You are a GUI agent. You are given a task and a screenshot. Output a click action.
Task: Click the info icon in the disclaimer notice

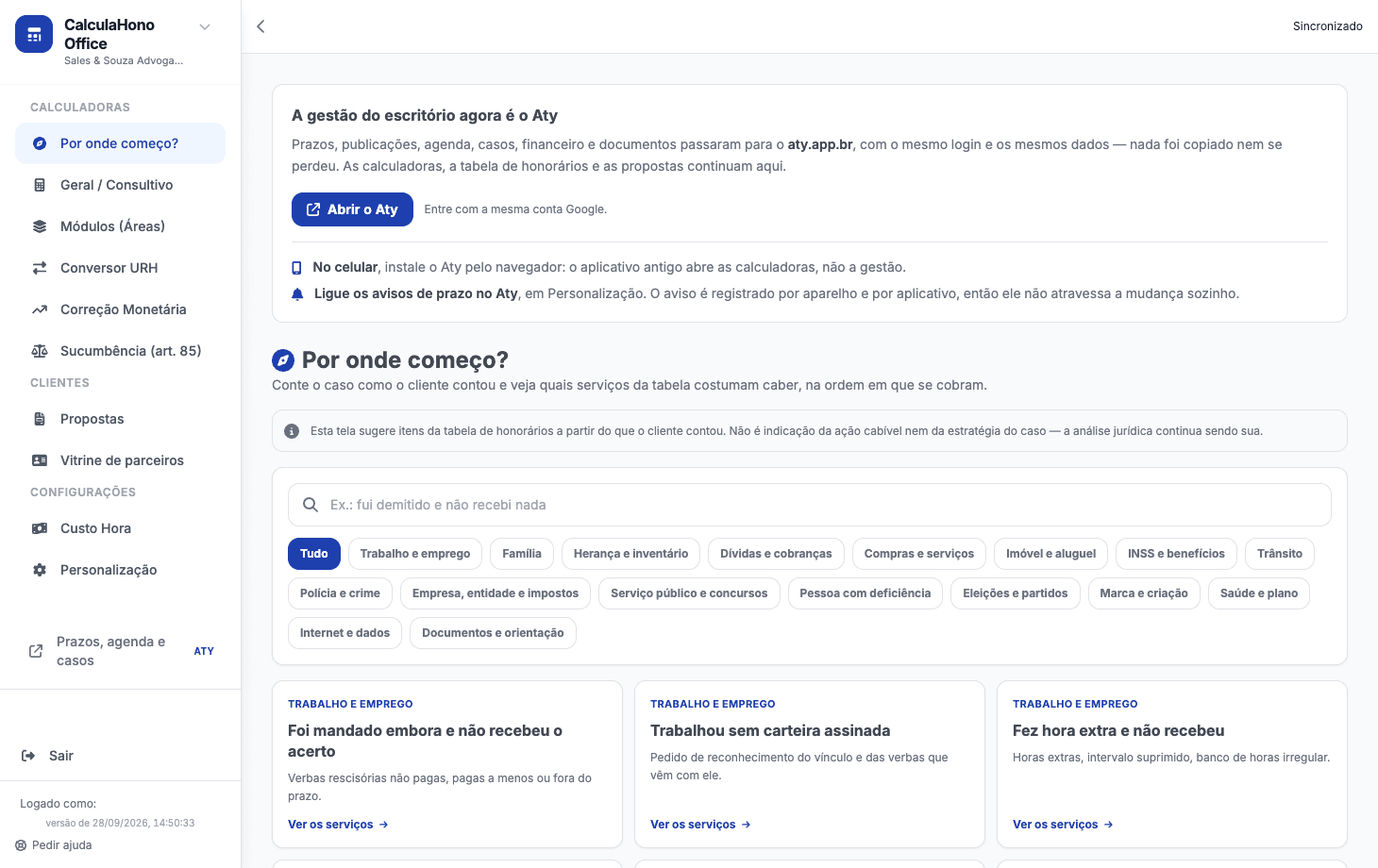(x=293, y=431)
